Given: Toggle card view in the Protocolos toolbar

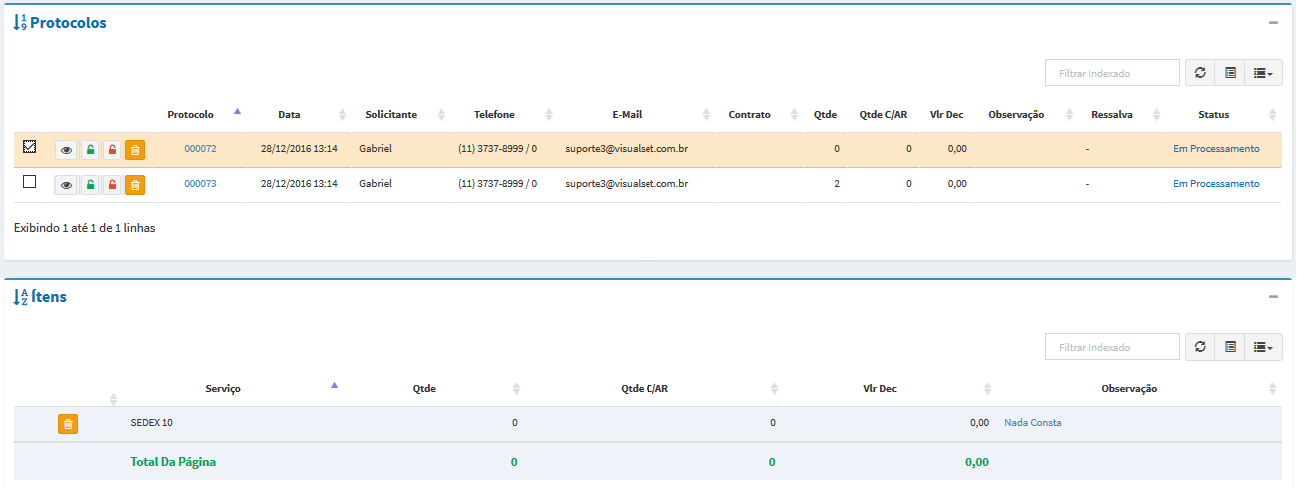Looking at the screenshot, I should tap(1230, 73).
